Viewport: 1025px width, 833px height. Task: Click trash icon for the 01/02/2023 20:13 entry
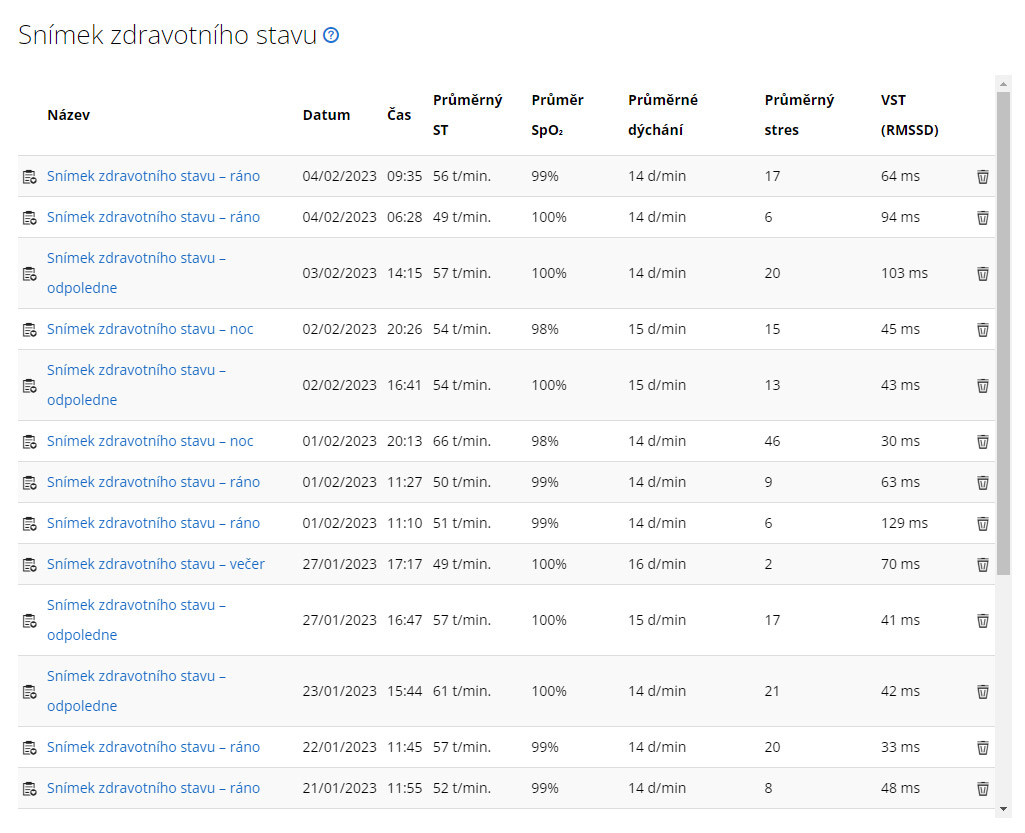pyautogui.click(x=982, y=441)
